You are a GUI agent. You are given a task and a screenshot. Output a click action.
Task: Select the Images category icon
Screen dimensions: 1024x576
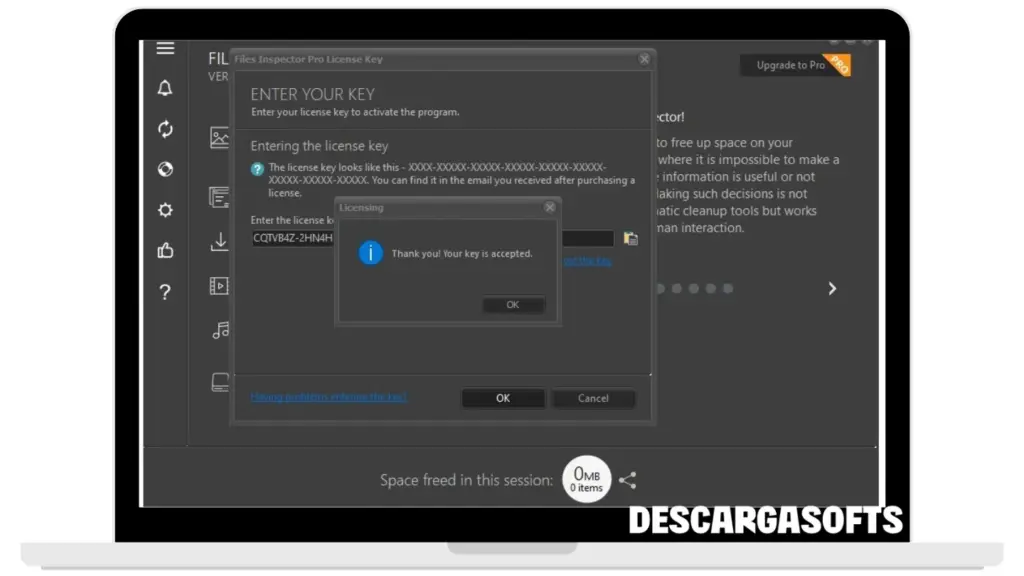(219, 138)
